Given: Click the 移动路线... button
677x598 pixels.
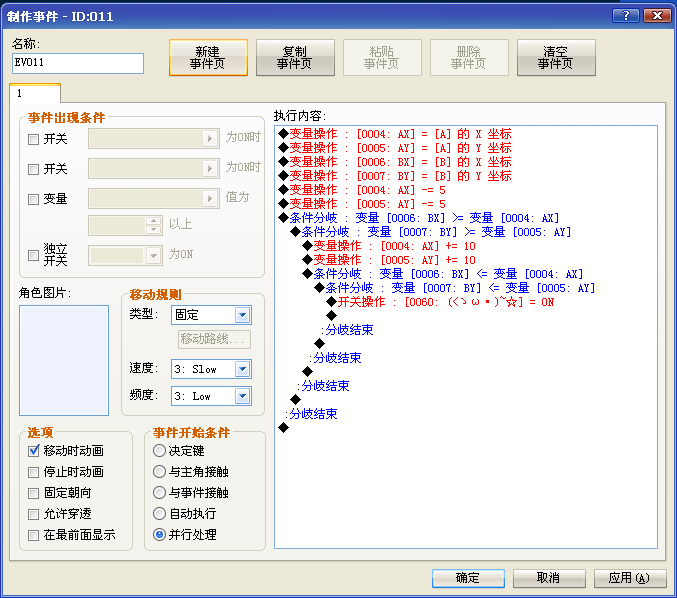Looking at the screenshot, I should tap(214, 339).
